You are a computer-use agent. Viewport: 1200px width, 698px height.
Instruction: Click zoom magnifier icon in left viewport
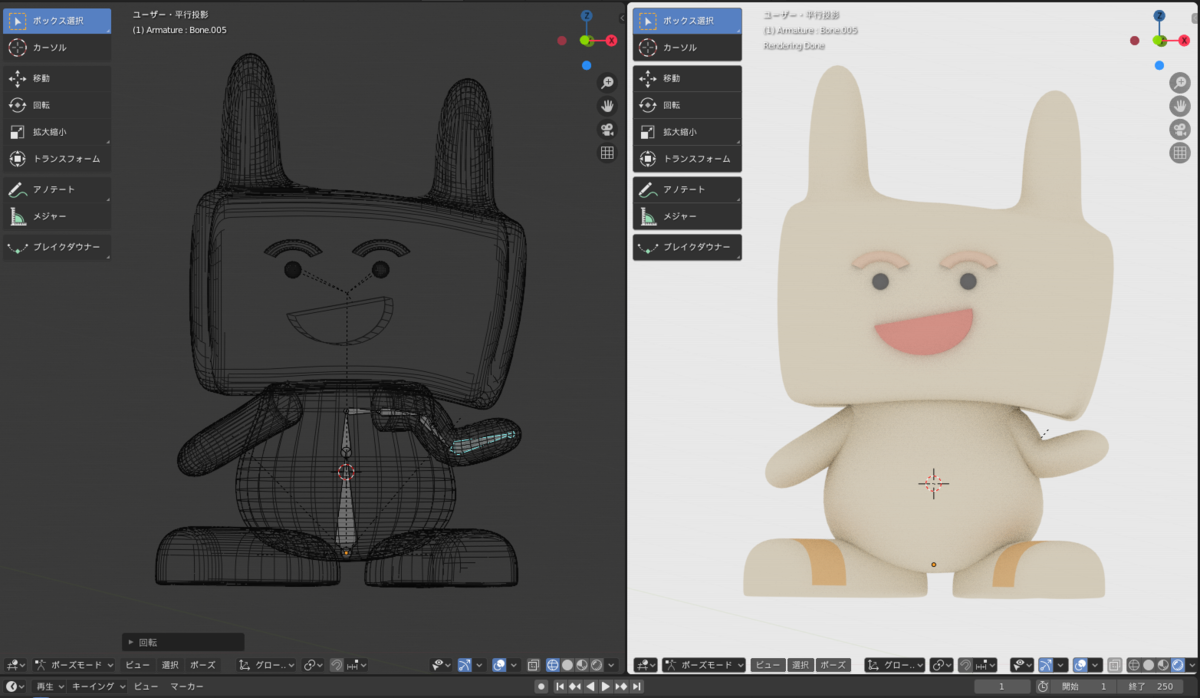[607, 82]
